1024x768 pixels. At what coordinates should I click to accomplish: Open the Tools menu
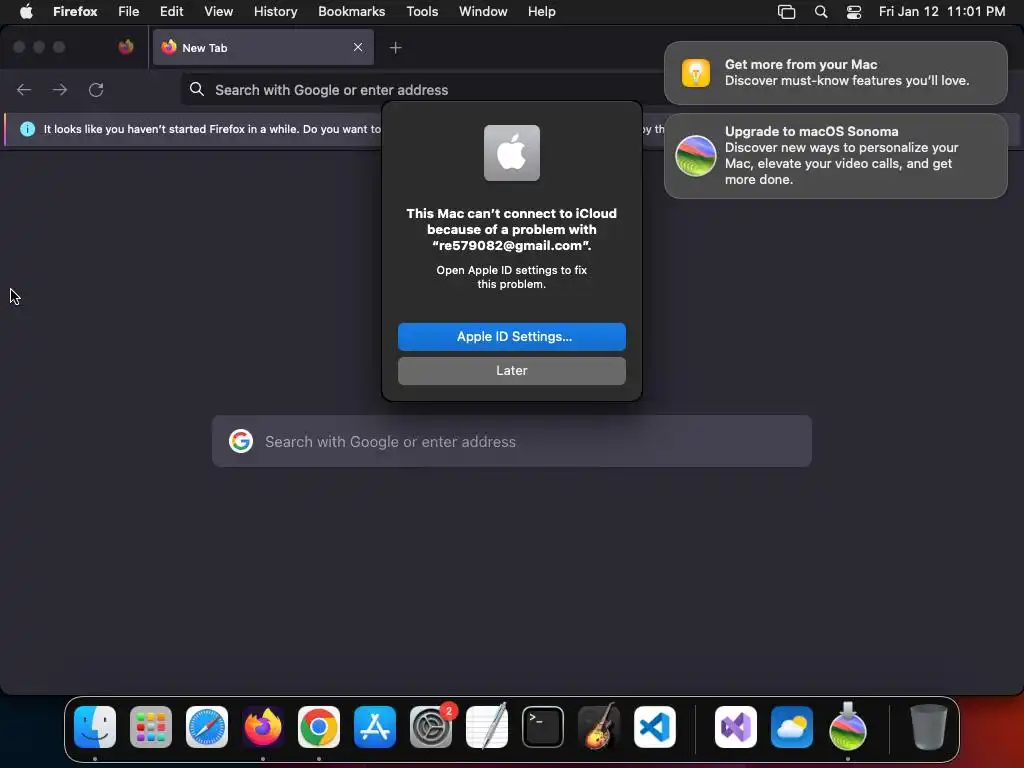422,11
